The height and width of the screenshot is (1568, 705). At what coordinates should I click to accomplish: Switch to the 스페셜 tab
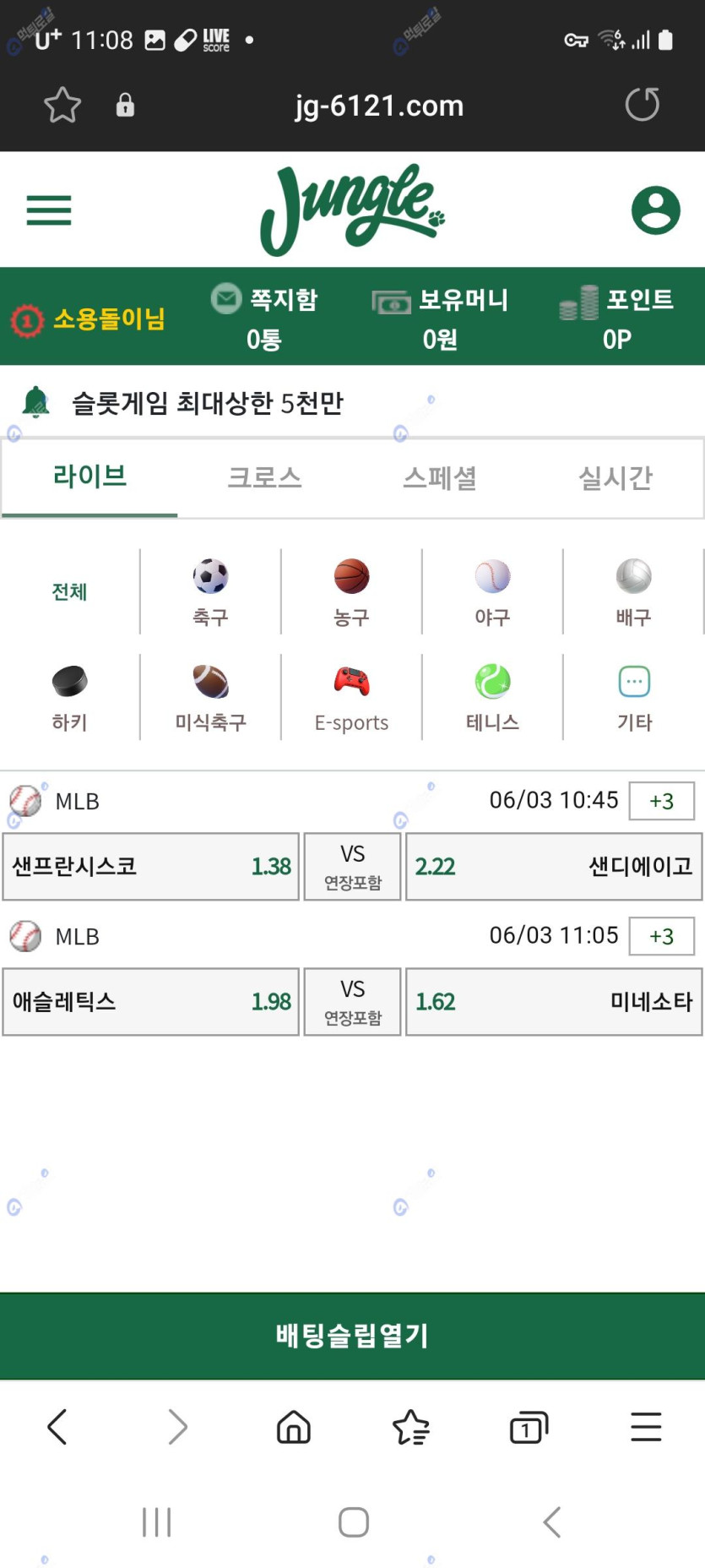point(440,477)
